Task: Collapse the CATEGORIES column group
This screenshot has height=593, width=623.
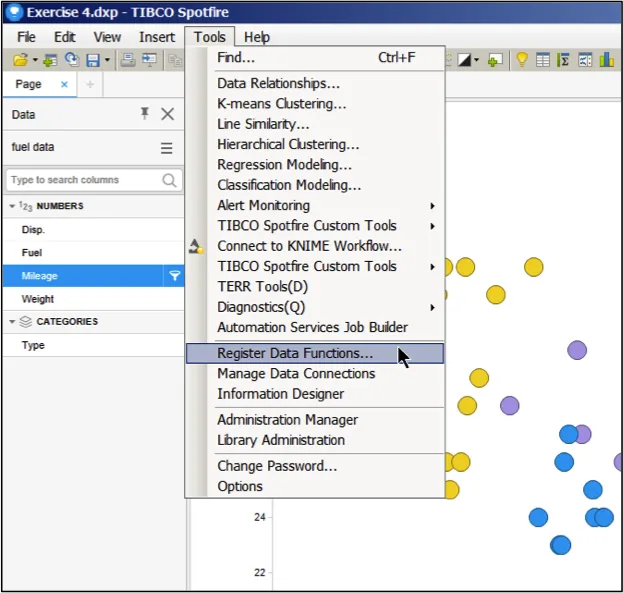Action: click(12, 322)
